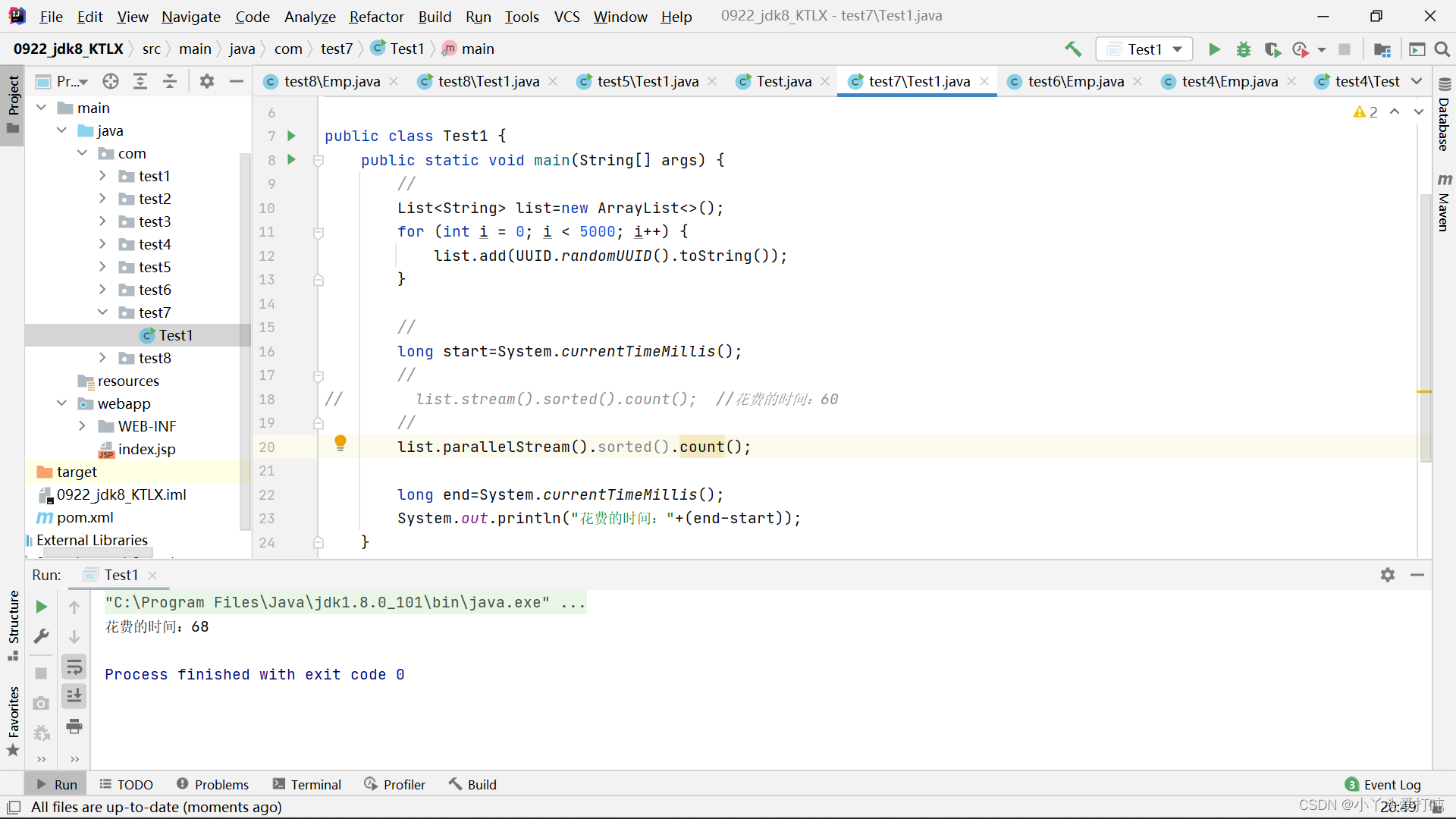Click run gutter arrow on line 8

click(291, 159)
